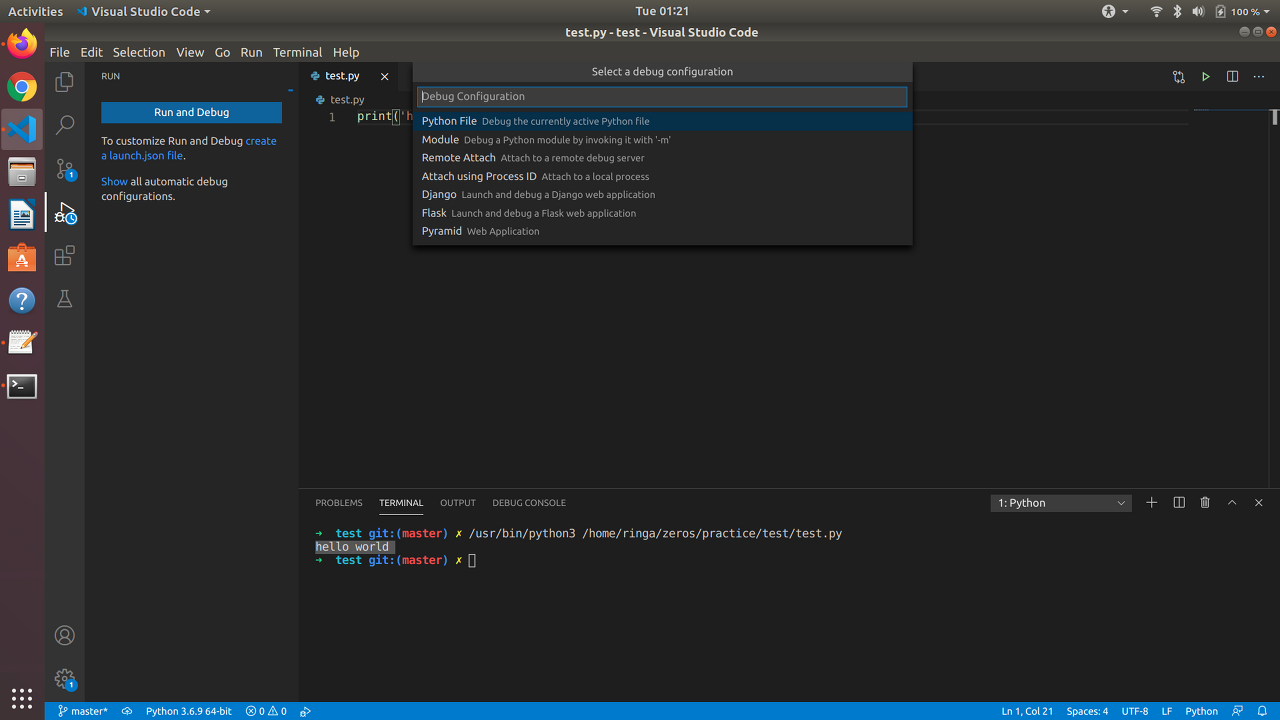Change end of line sequence LF
Screen dimensions: 1280x720
pyautogui.click(x=1167, y=711)
